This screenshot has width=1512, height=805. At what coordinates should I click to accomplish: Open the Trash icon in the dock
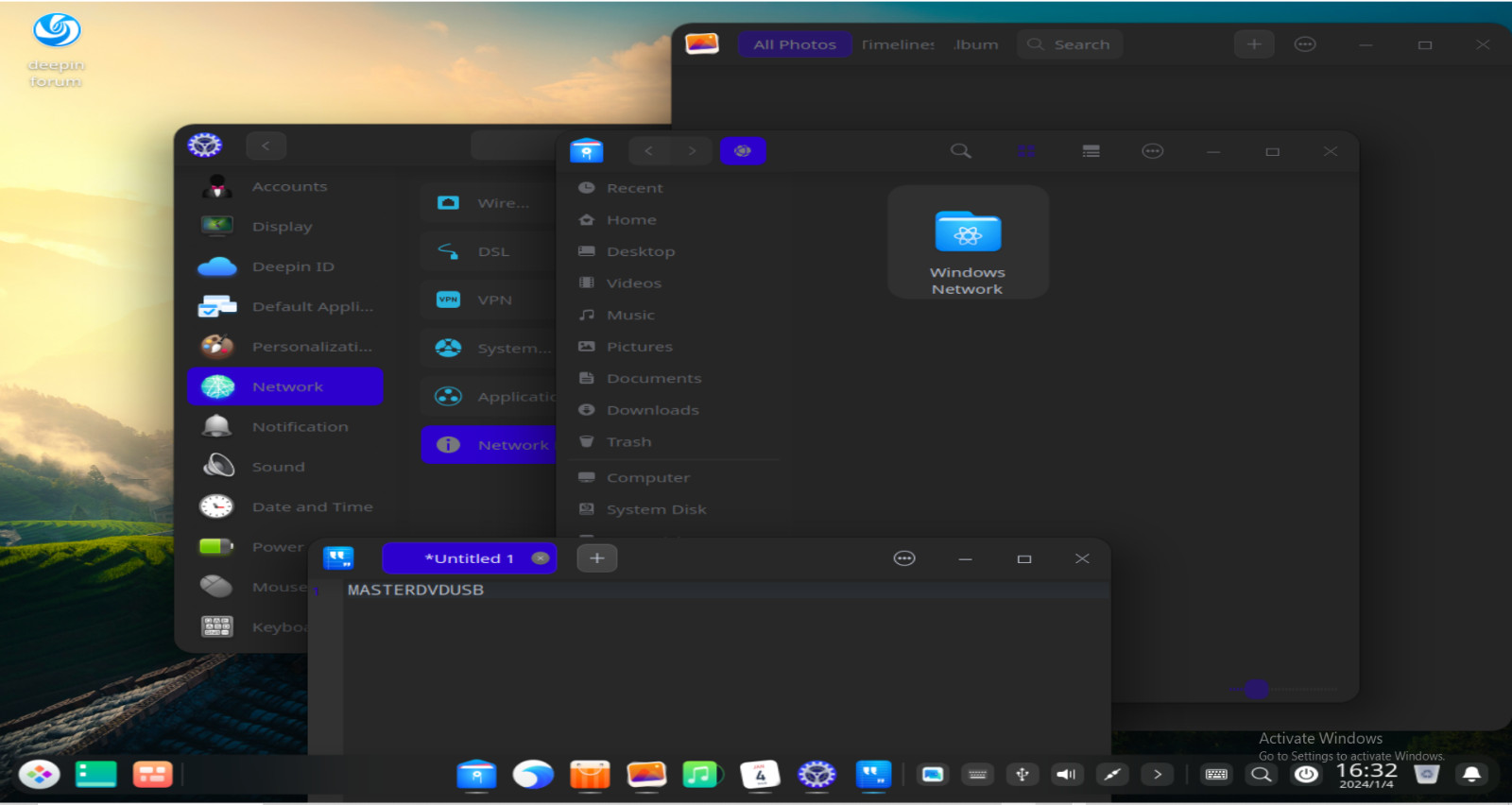[1427, 775]
